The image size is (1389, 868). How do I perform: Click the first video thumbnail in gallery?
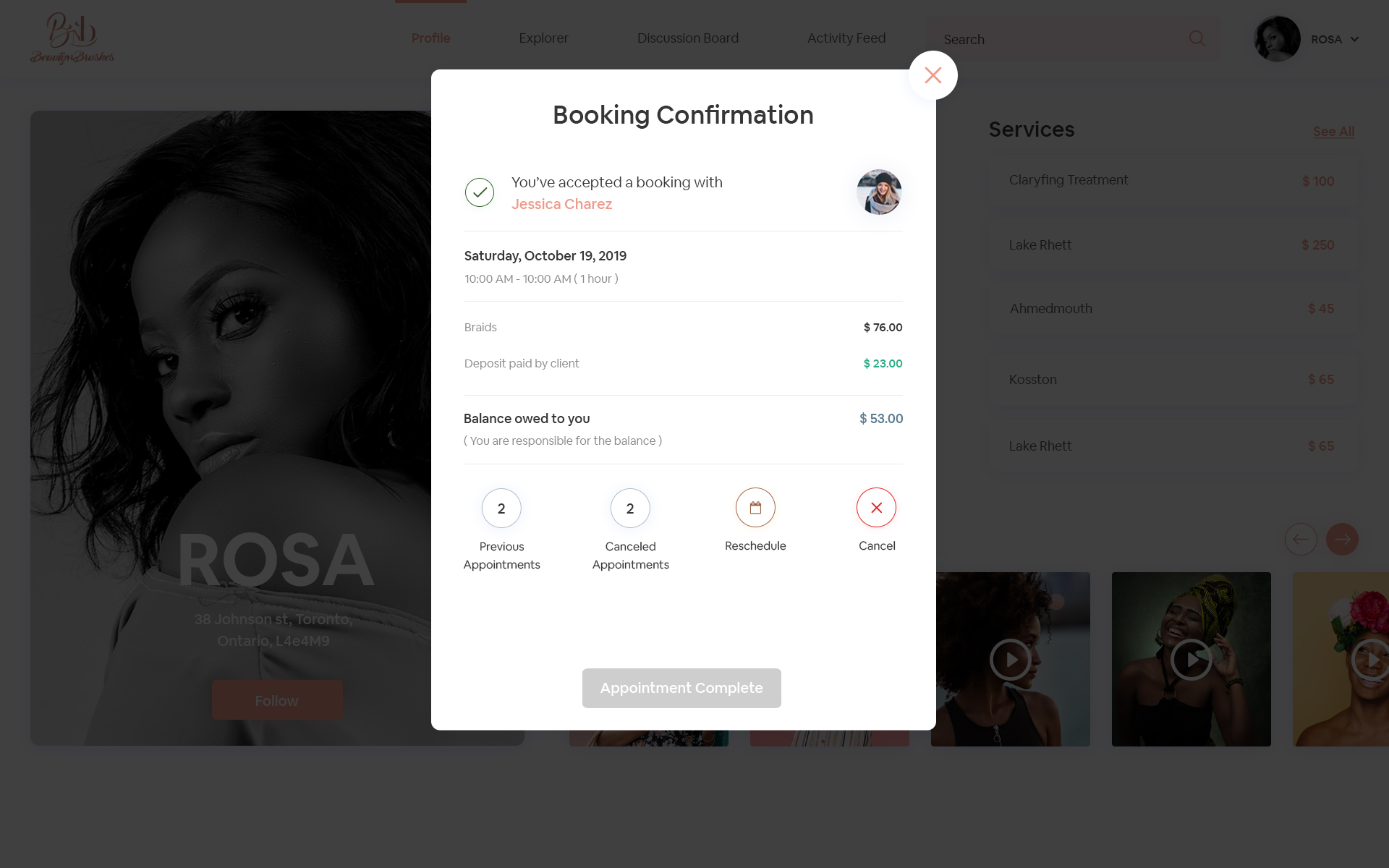(1010, 660)
